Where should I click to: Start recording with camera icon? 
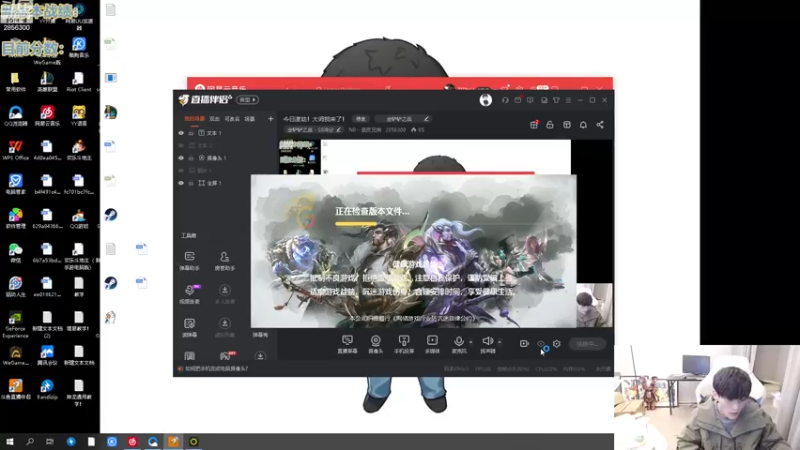click(x=524, y=344)
